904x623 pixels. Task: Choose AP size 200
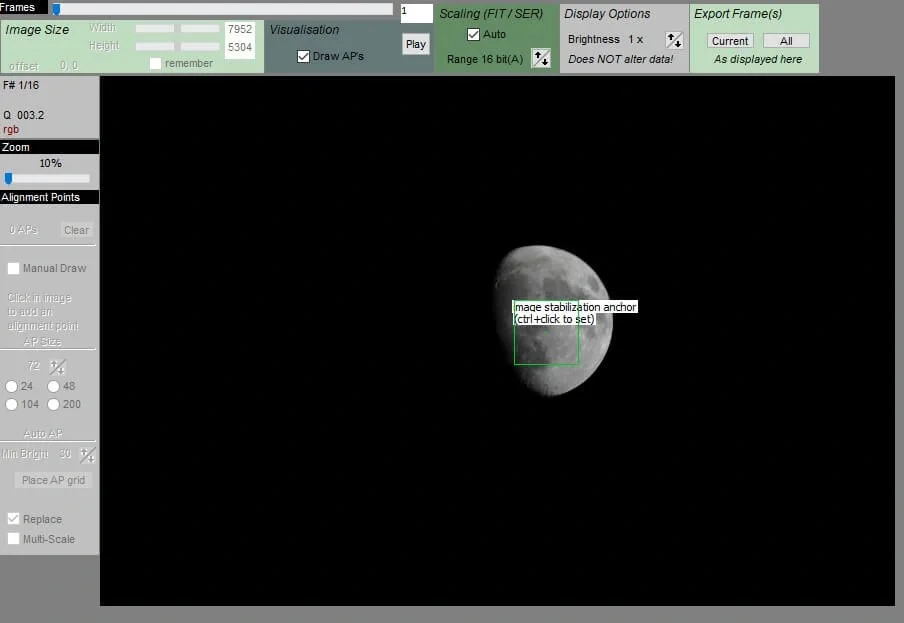pyautogui.click(x=54, y=404)
